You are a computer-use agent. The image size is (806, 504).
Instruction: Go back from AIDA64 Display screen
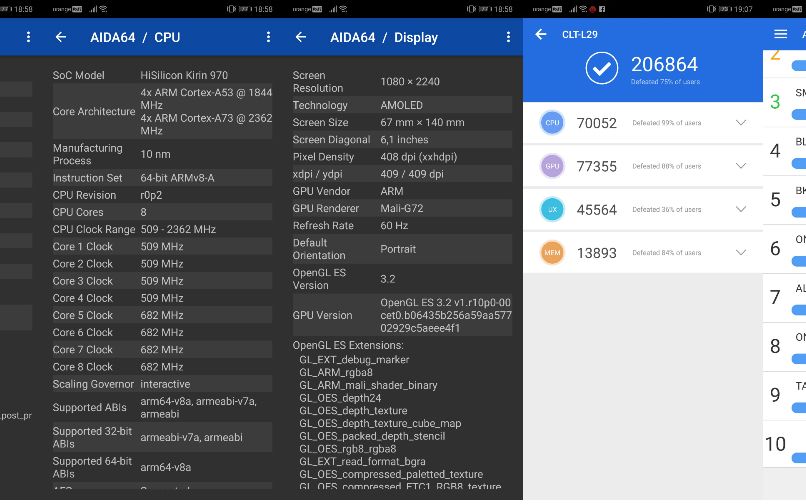pos(301,37)
